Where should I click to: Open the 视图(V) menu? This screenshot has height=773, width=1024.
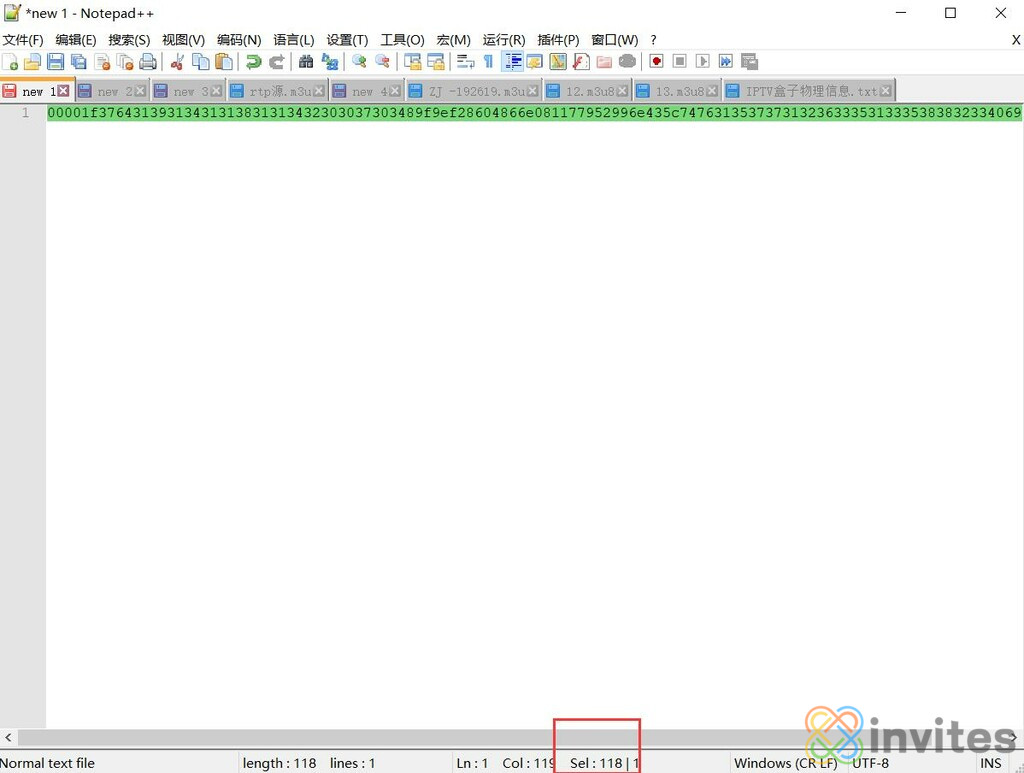click(x=183, y=40)
